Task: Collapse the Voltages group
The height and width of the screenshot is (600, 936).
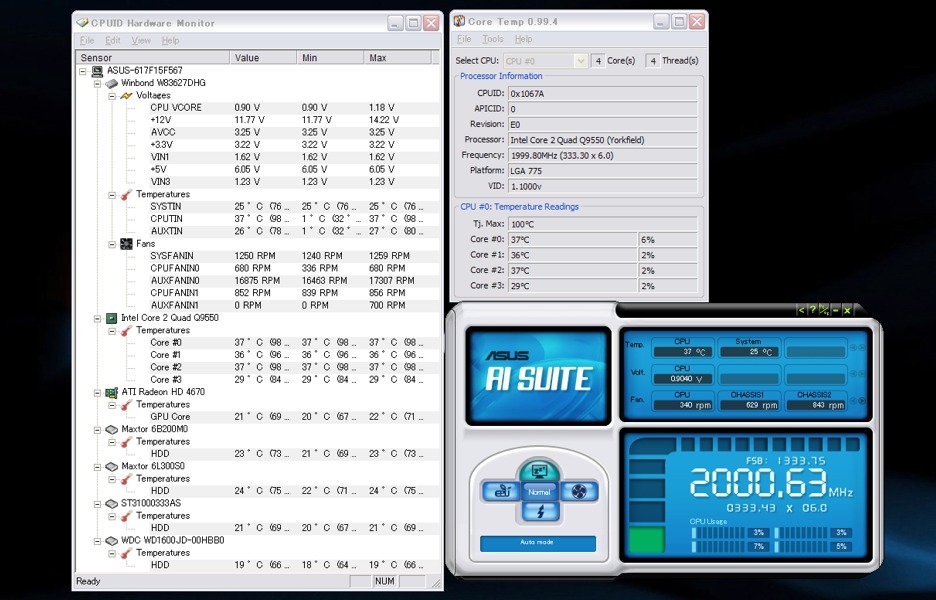Action: click(112, 96)
